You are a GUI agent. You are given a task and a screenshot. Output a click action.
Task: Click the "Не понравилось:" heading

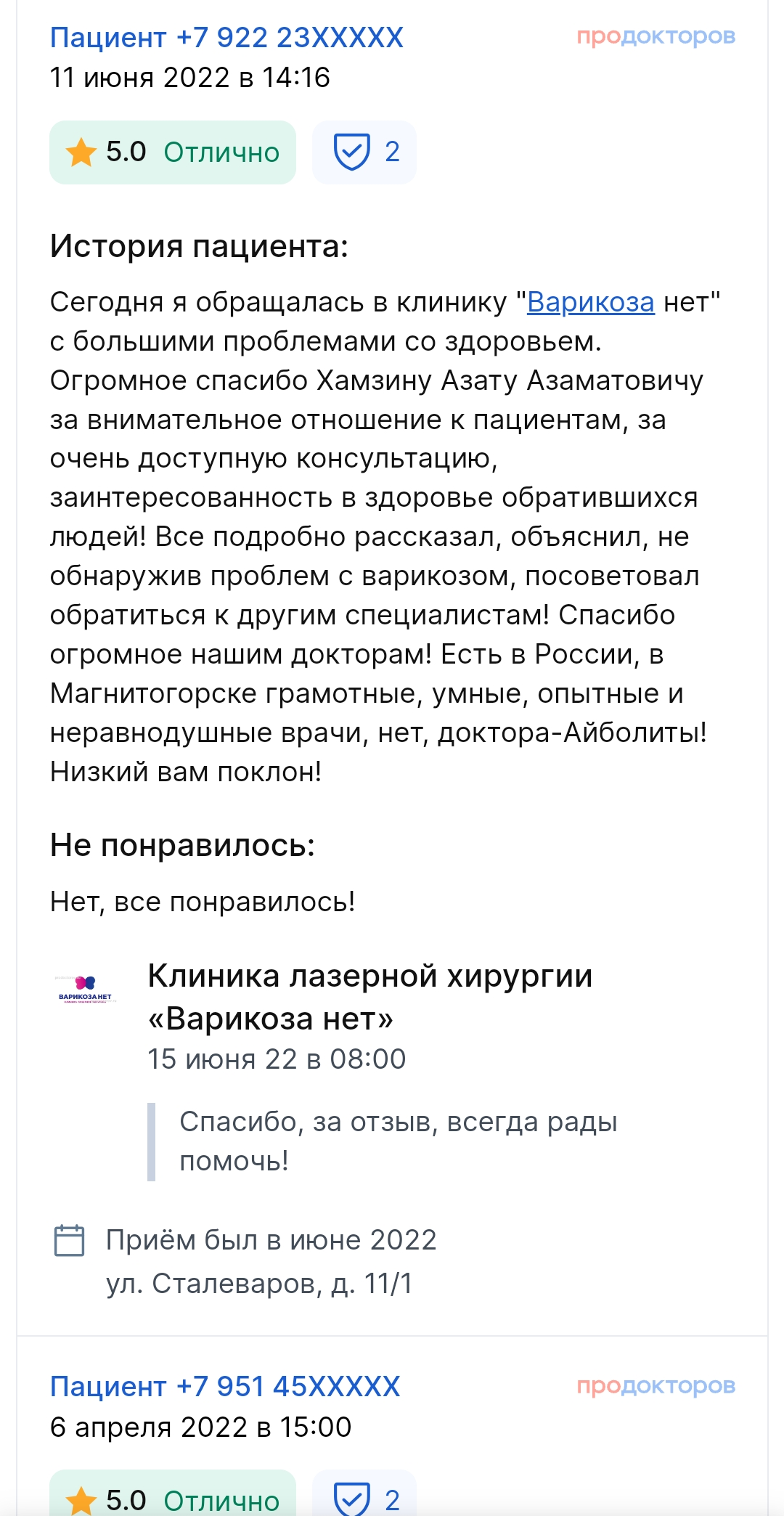point(182,845)
